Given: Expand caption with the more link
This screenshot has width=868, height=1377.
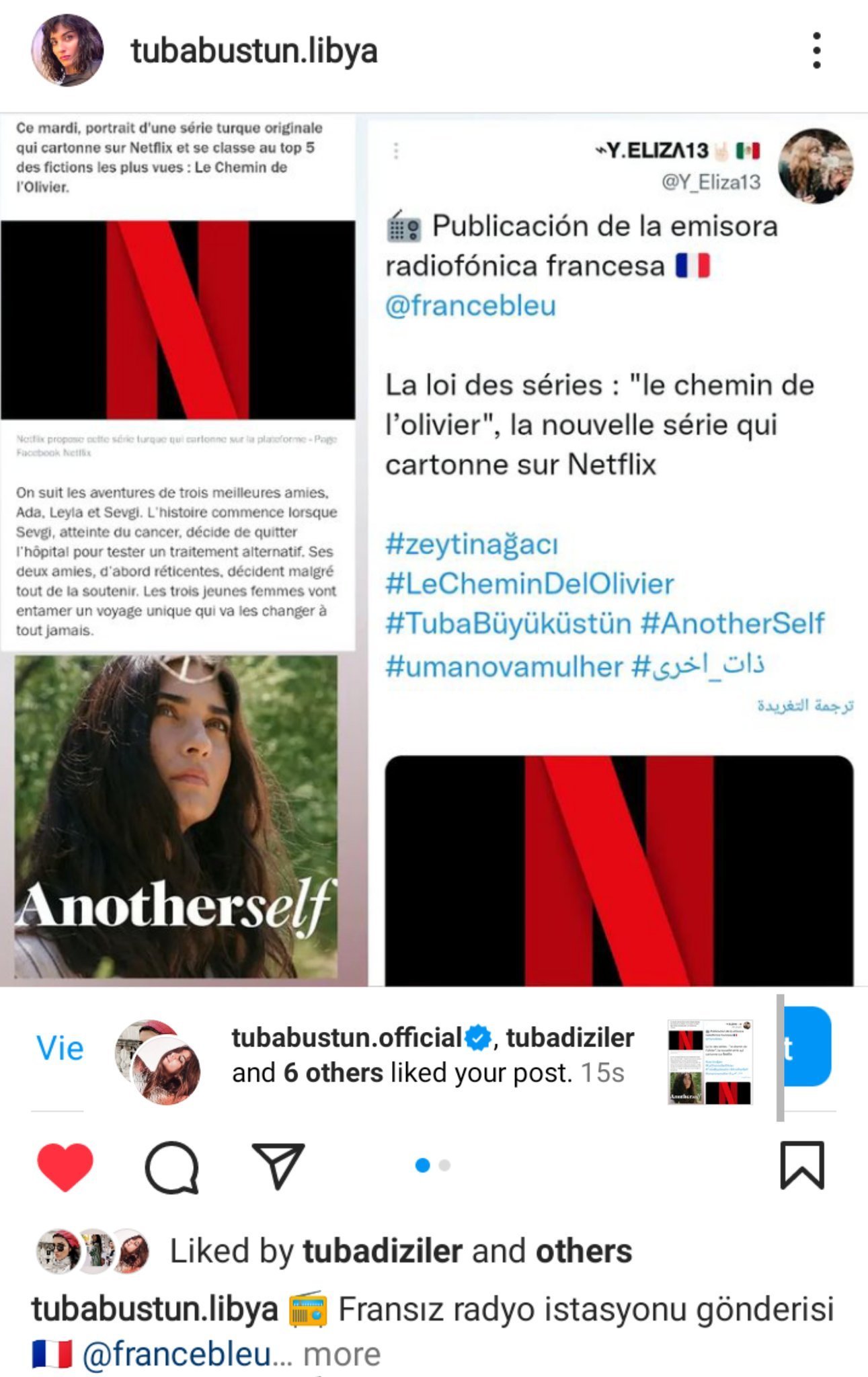Looking at the screenshot, I should pos(342,1354).
